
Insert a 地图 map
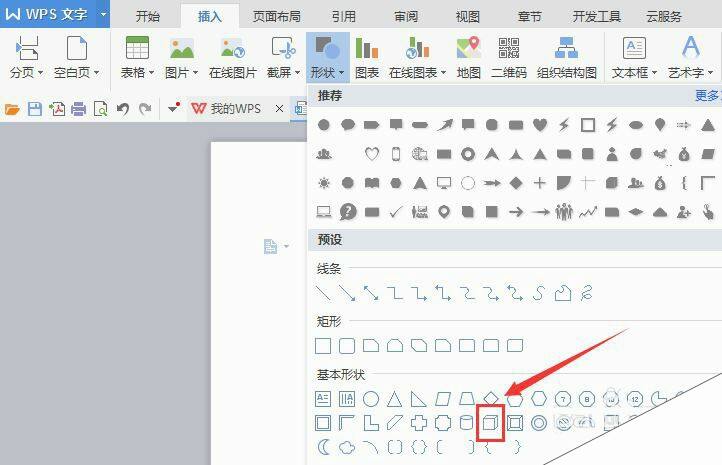click(469, 58)
